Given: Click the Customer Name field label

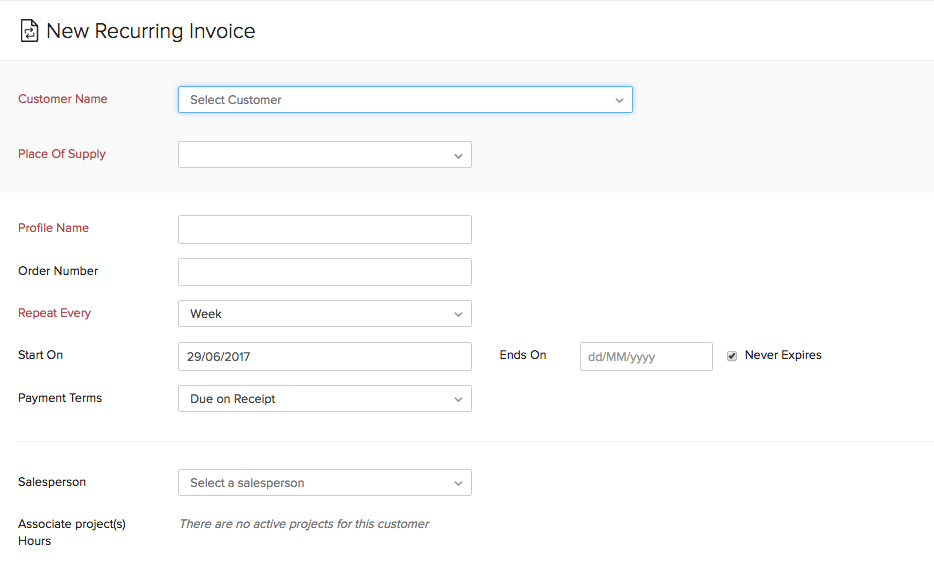Looking at the screenshot, I should pyautogui.click(x=63, y=99).
